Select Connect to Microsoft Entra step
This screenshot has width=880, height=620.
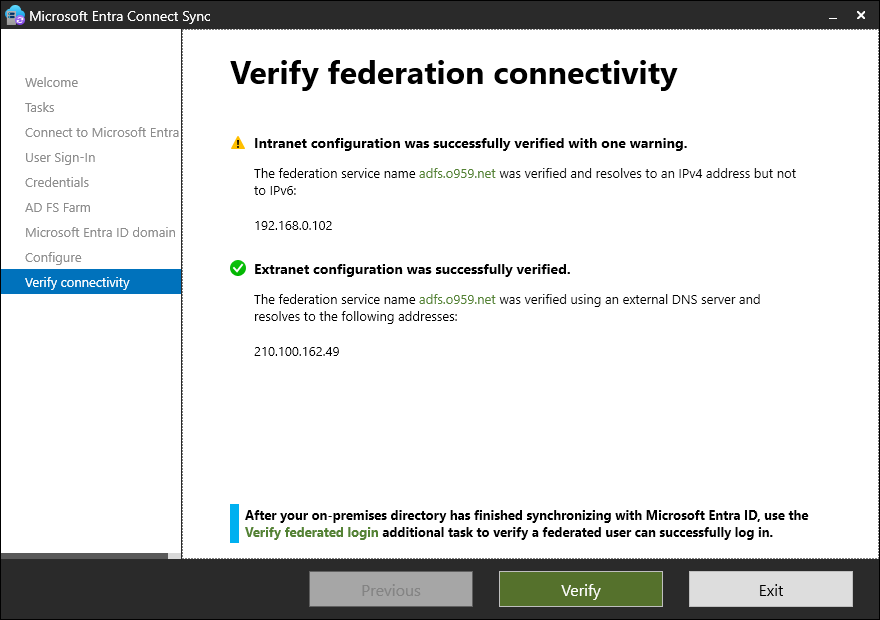point(102,132)
